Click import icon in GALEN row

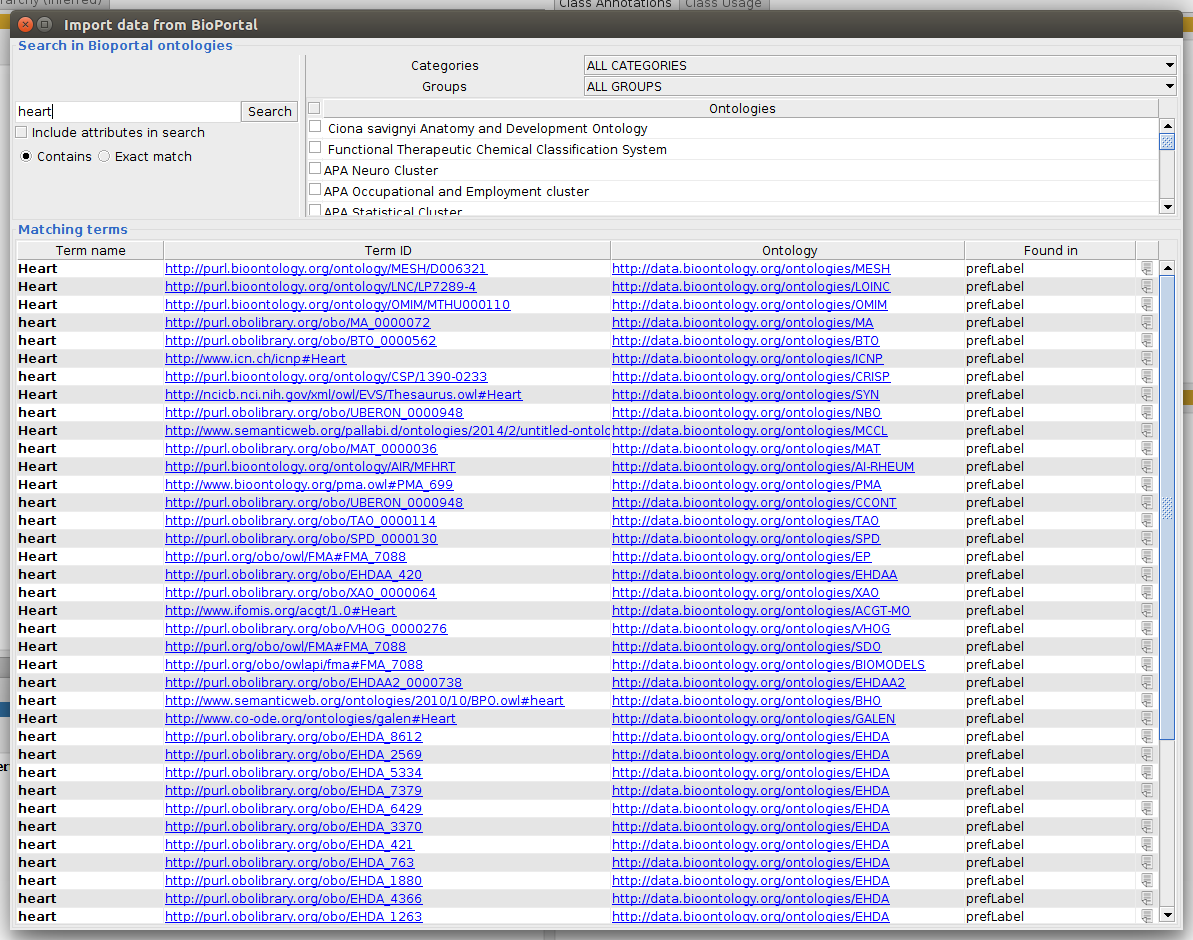tap(1147, 719)
